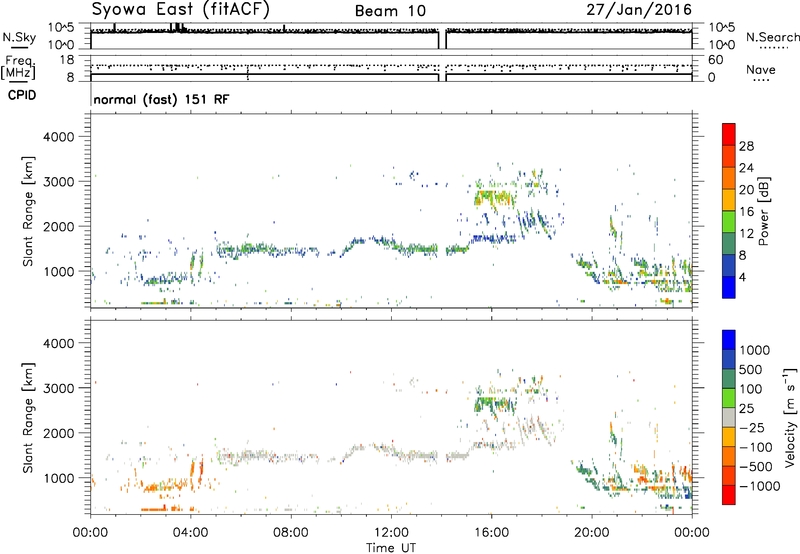Click '-1000' on Velocity color scale
Viewport: 800px width, 554px height.
point(759,486)
